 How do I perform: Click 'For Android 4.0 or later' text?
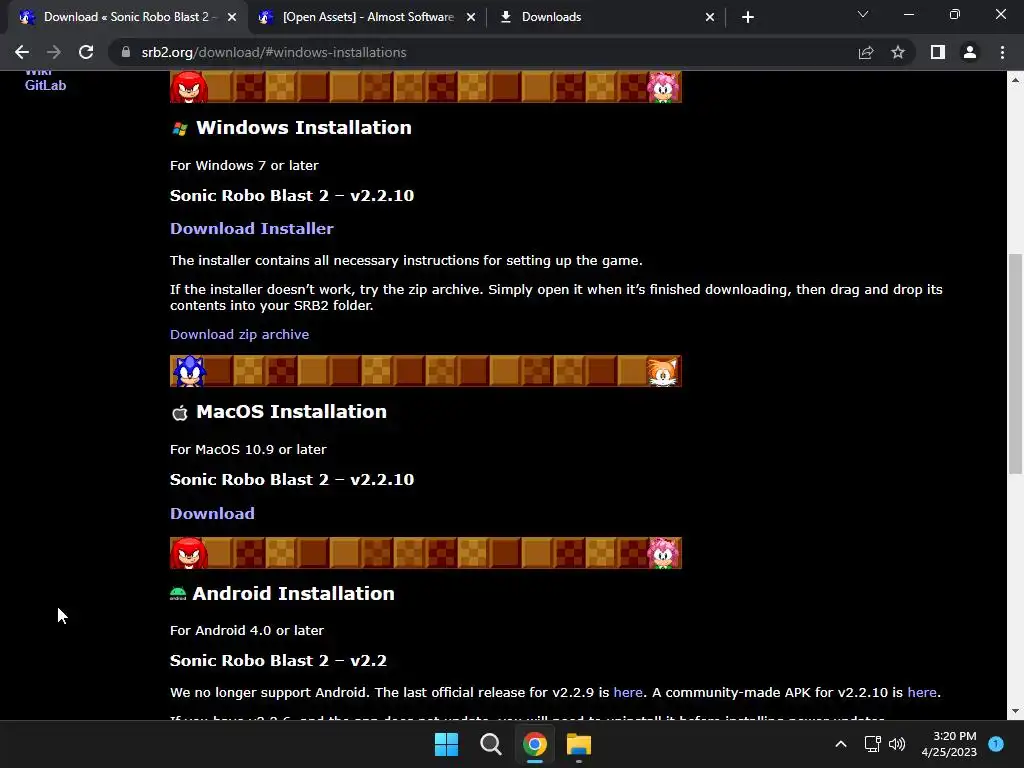[x=247, y=631]
